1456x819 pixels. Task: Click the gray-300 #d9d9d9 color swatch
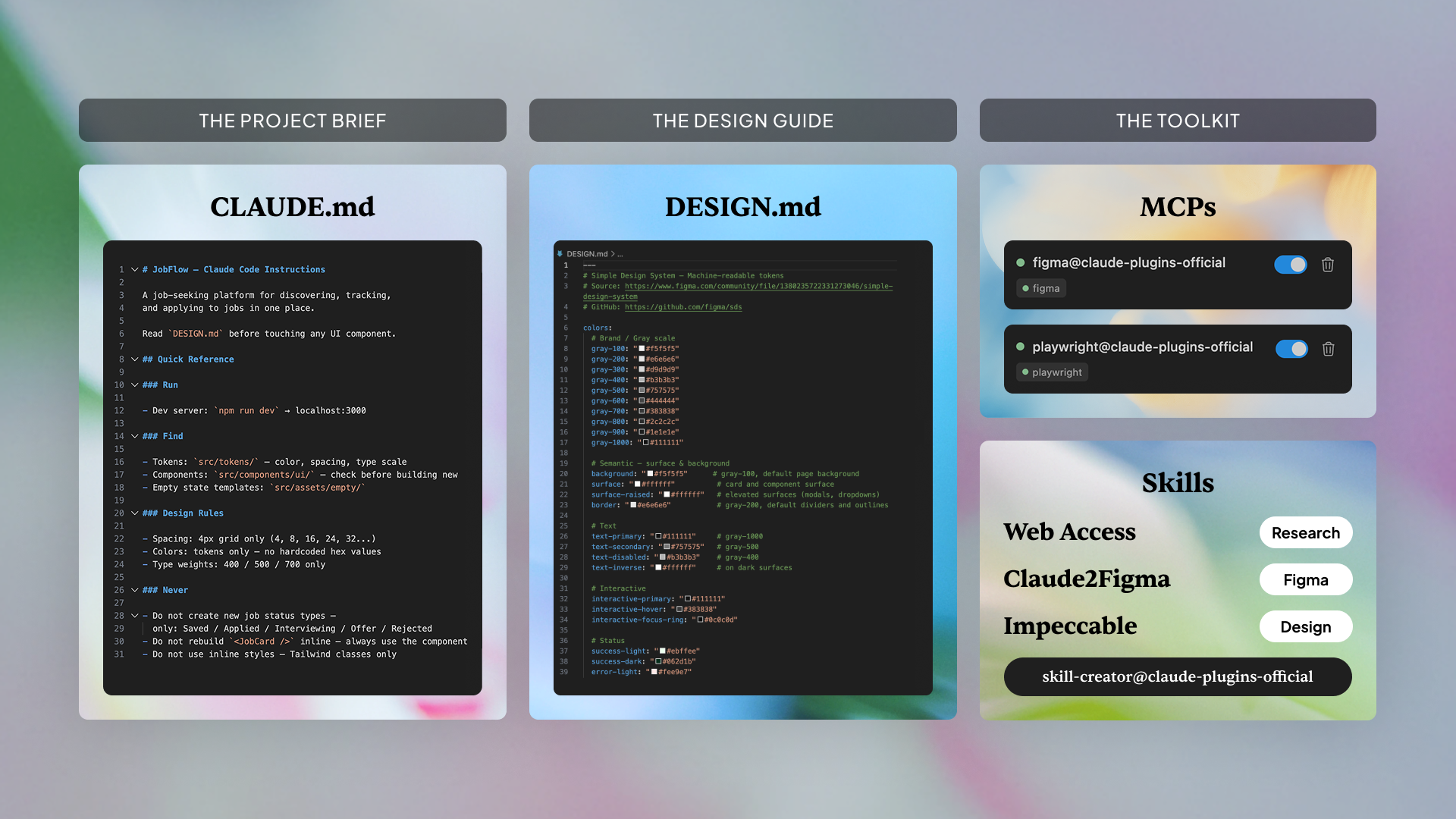click(642, 370)
